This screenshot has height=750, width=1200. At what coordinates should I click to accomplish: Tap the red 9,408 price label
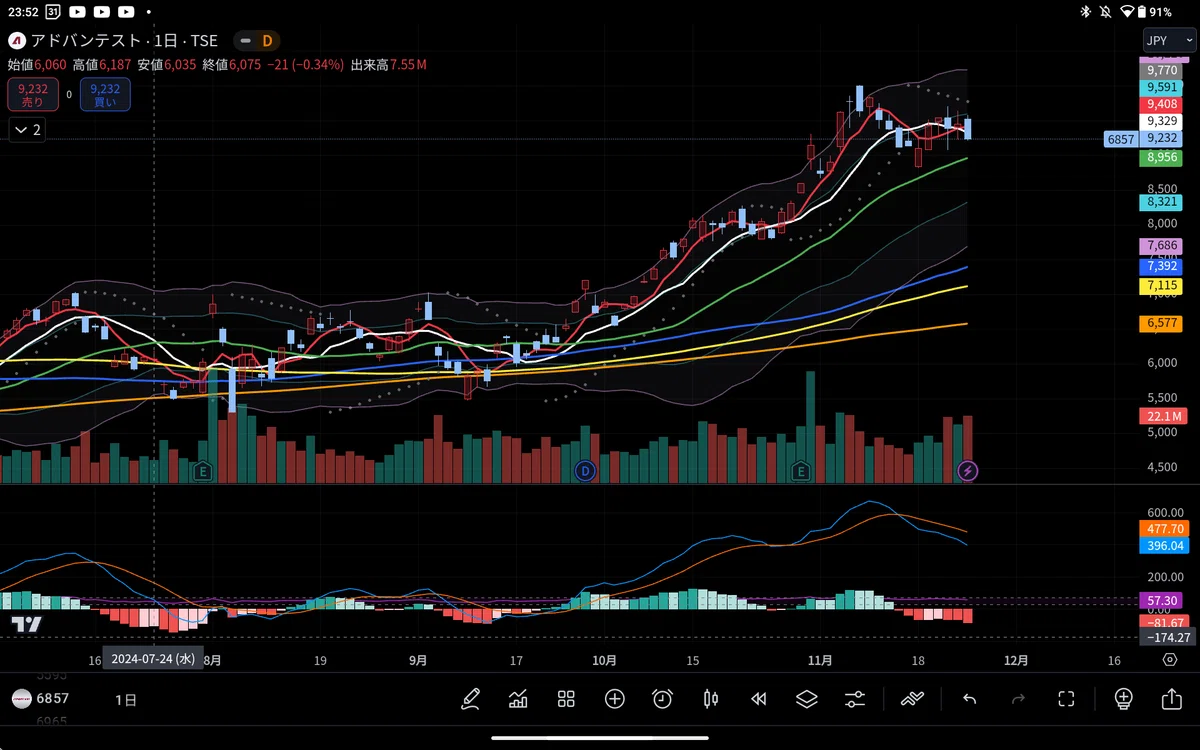(1161, 104)
